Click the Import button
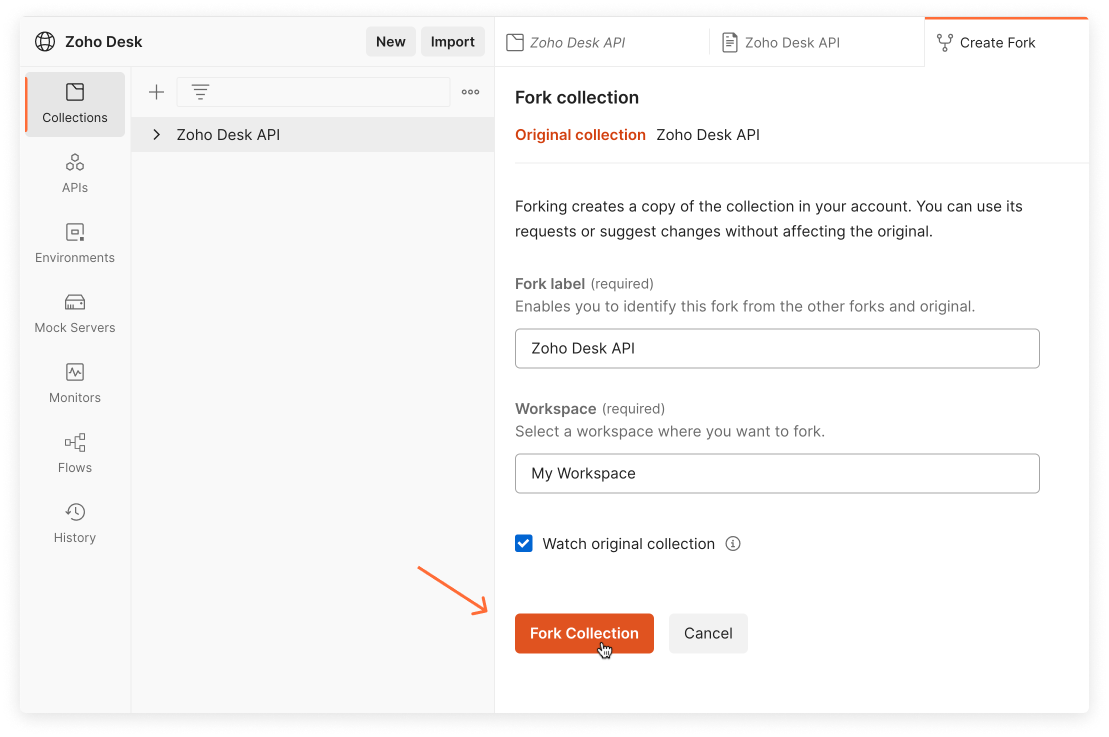Image resolution: width=1109 pixels, height=737 pixels. (x=453, y=42)
